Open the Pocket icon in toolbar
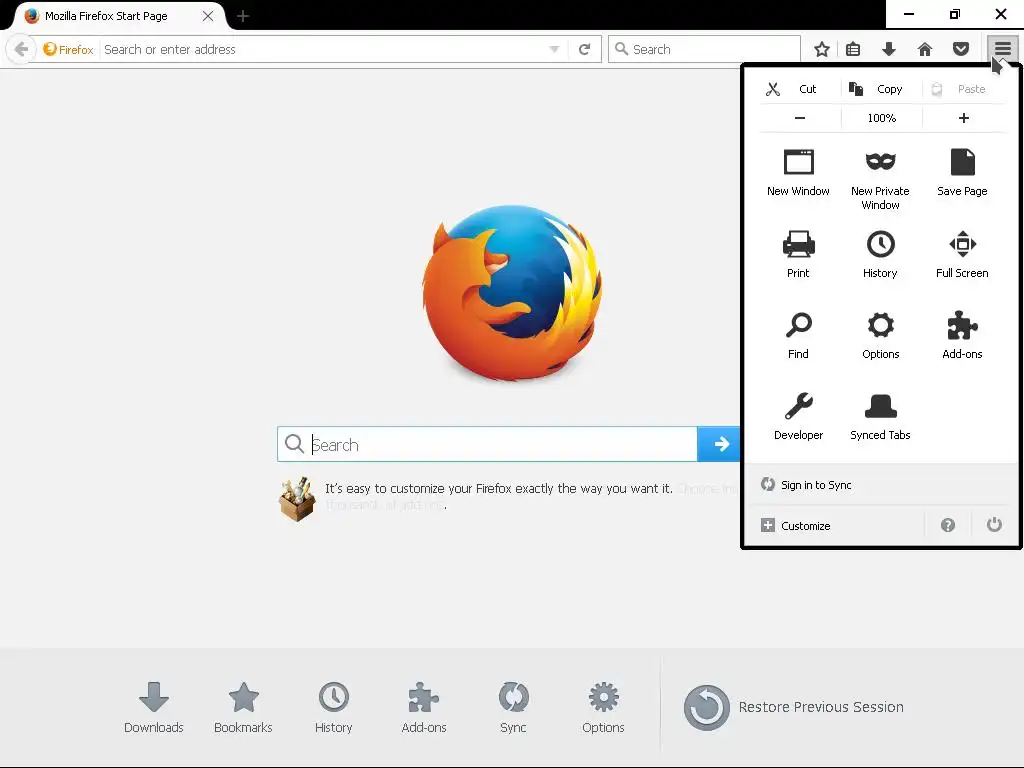Screen dimensions: 1024x768 coord(961,49)
